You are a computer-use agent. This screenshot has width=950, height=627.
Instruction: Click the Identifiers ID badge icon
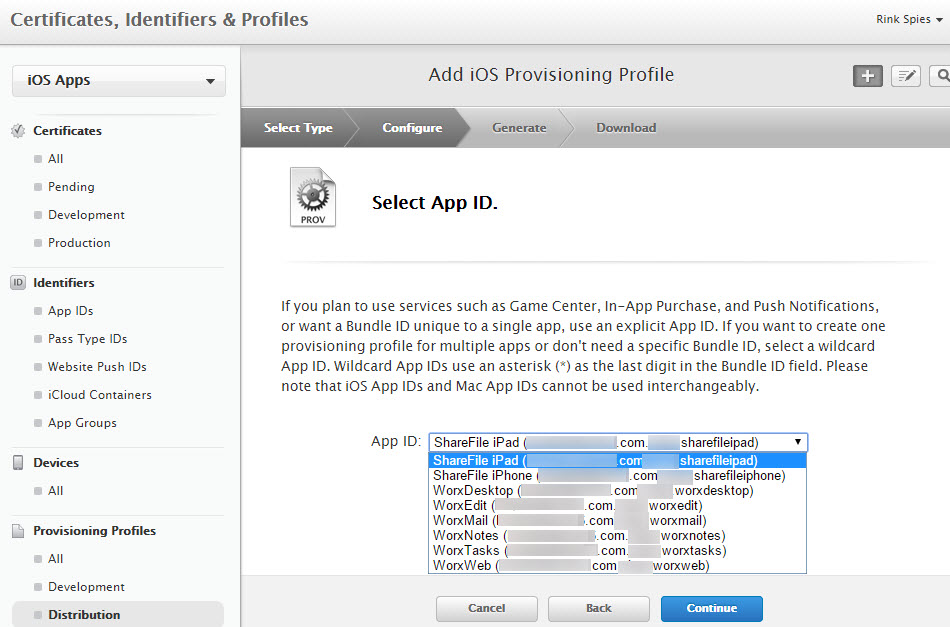(18, 282)
